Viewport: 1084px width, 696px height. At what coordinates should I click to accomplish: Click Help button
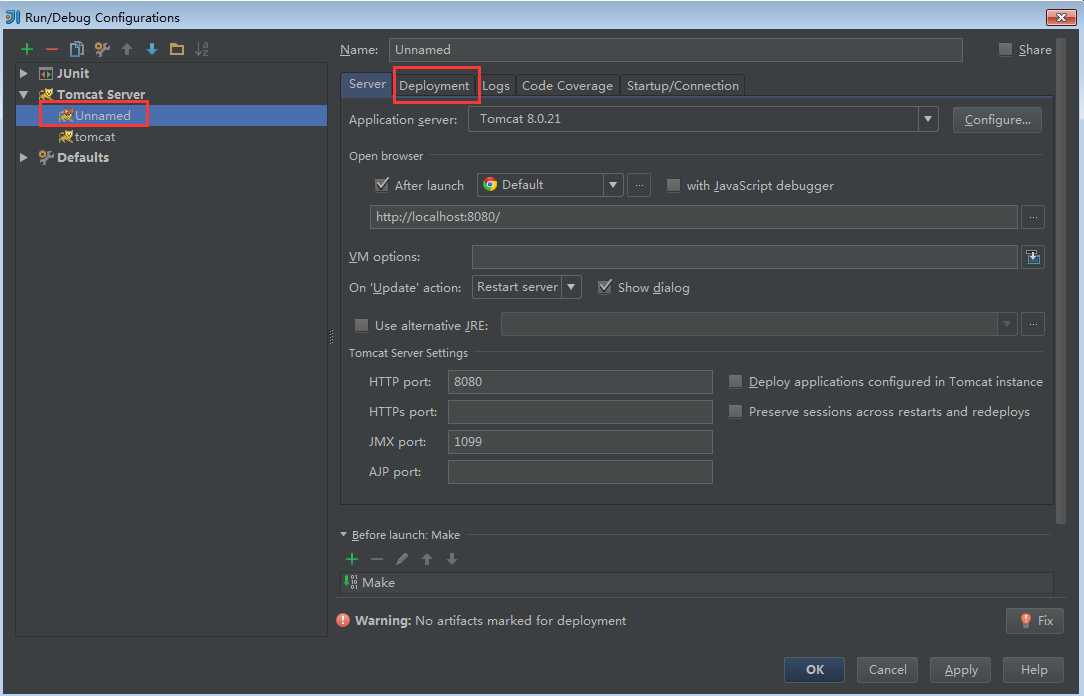[x=1034, y=670]
